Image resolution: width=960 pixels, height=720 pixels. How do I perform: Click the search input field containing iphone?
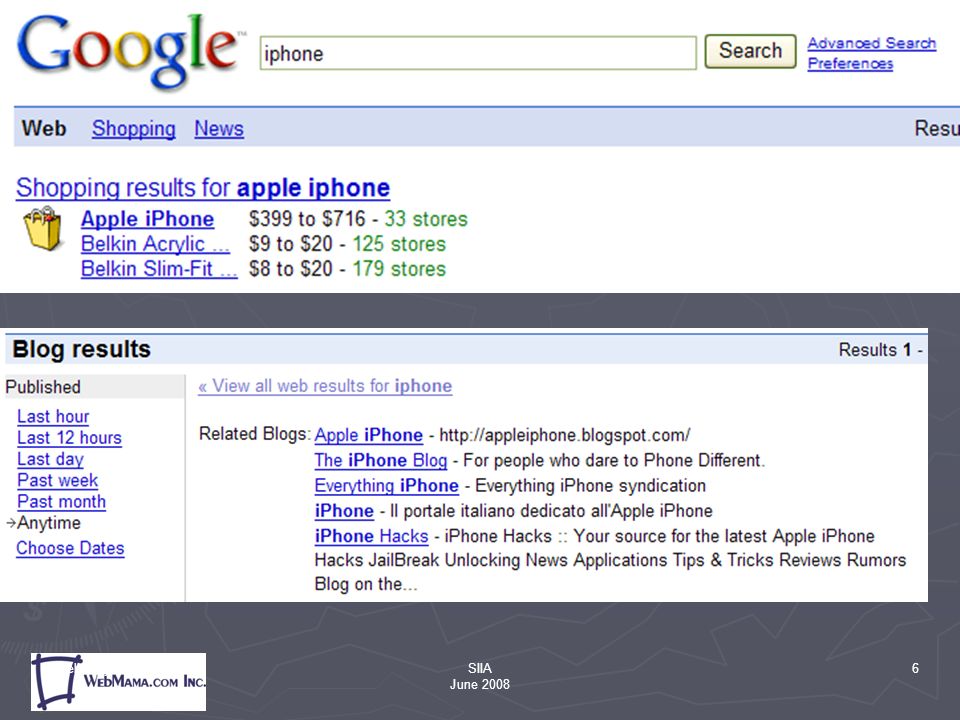pyautogui.click(x=478, y=53)
